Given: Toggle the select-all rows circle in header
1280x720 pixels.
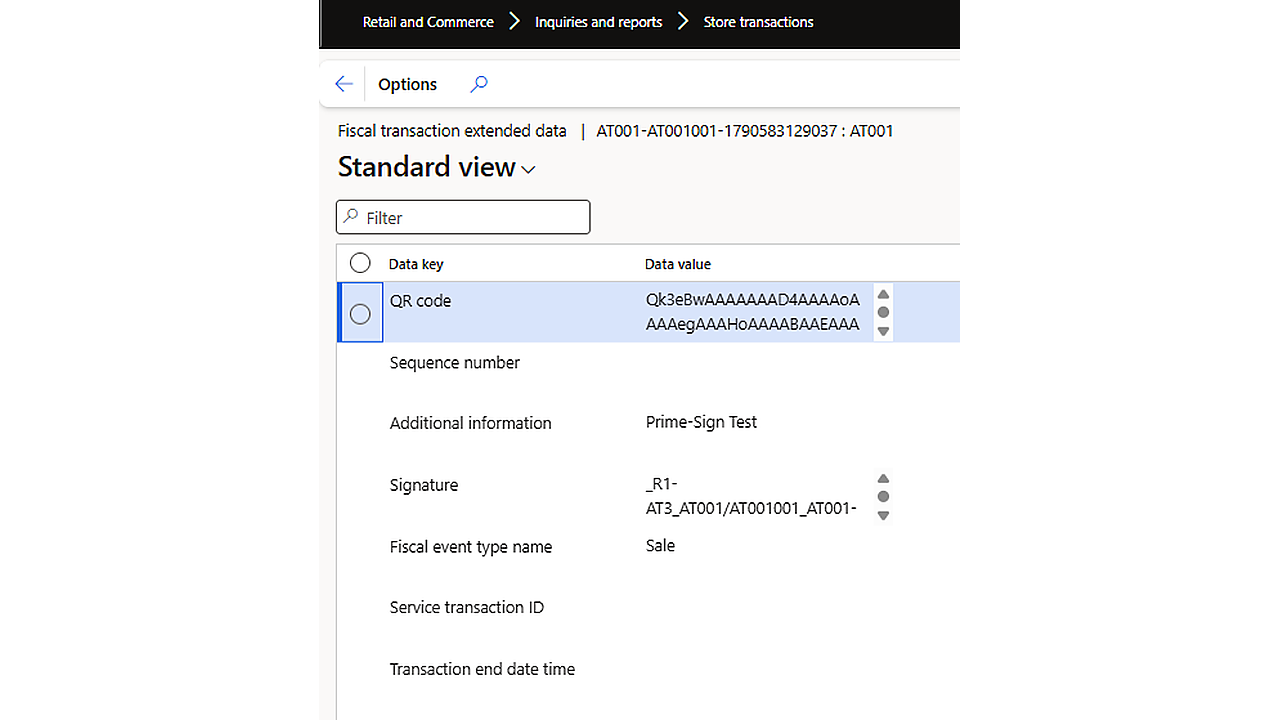Looking at the screenshot, I should coord(360,263).
